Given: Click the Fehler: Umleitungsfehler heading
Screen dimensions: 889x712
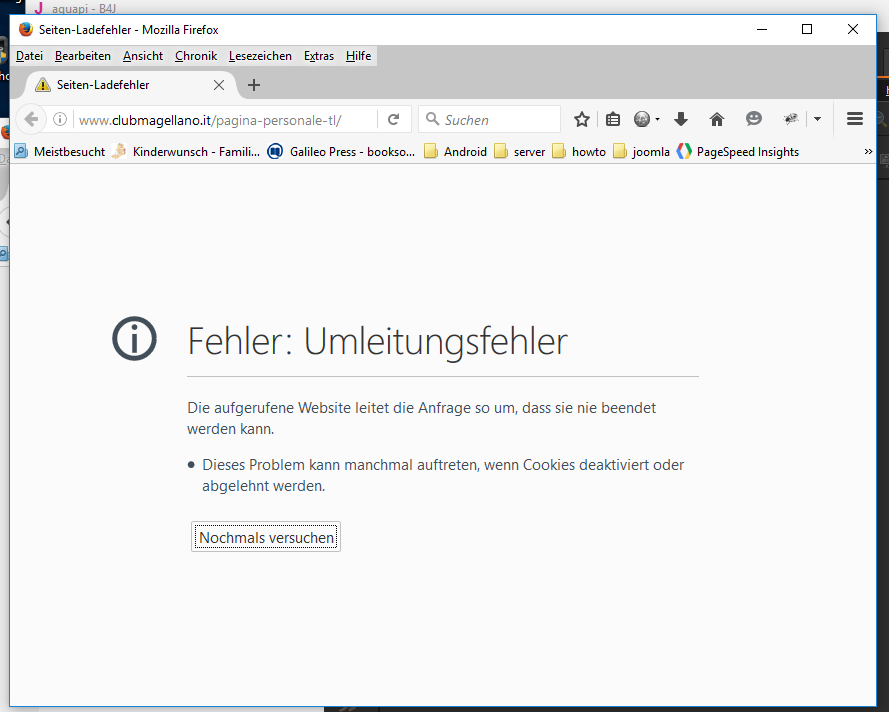Looking at the screenshot, I should pos(377,341).
